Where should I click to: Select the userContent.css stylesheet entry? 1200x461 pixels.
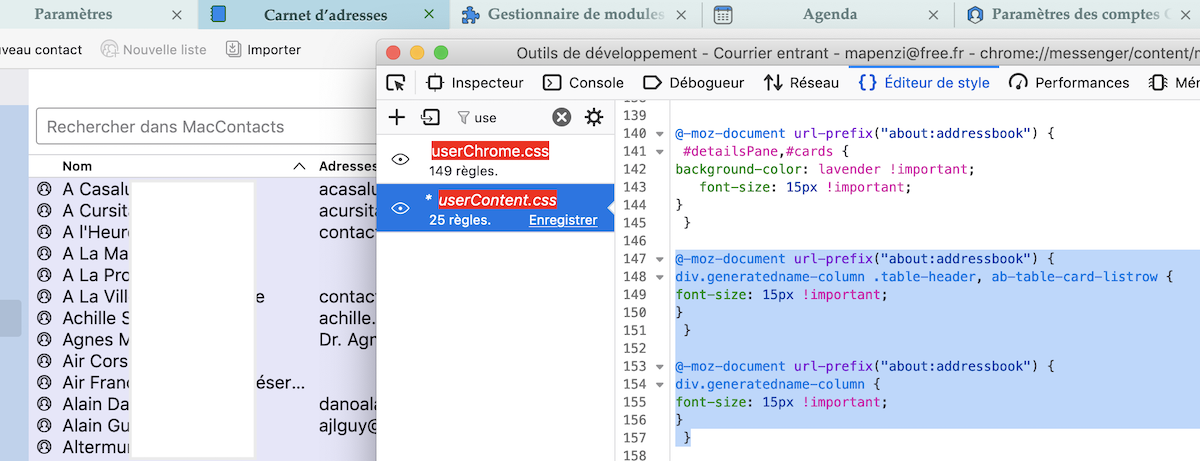pyautogui.click(x=496, y=208)
